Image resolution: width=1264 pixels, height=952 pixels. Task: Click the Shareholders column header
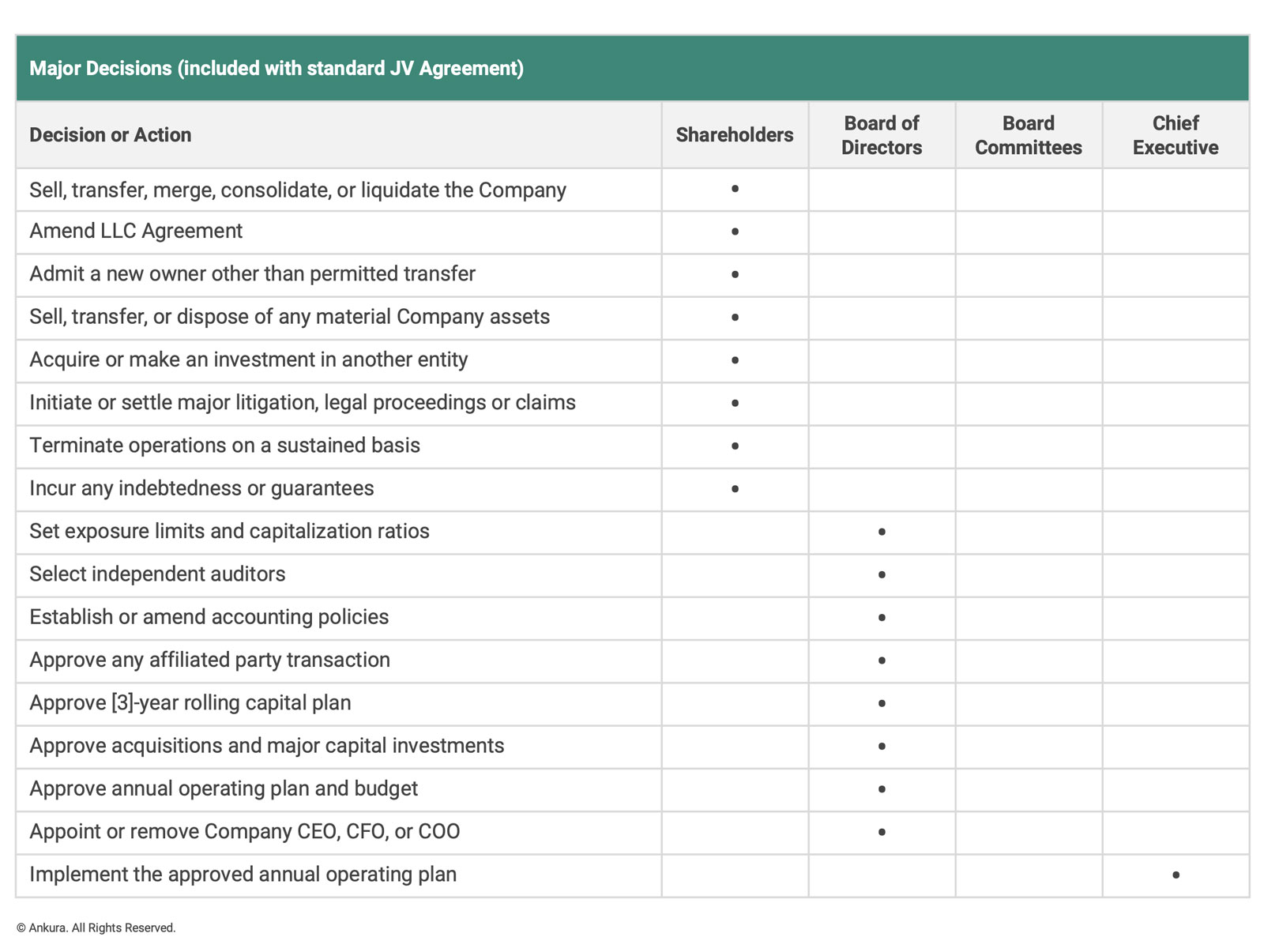pos(735,135)
